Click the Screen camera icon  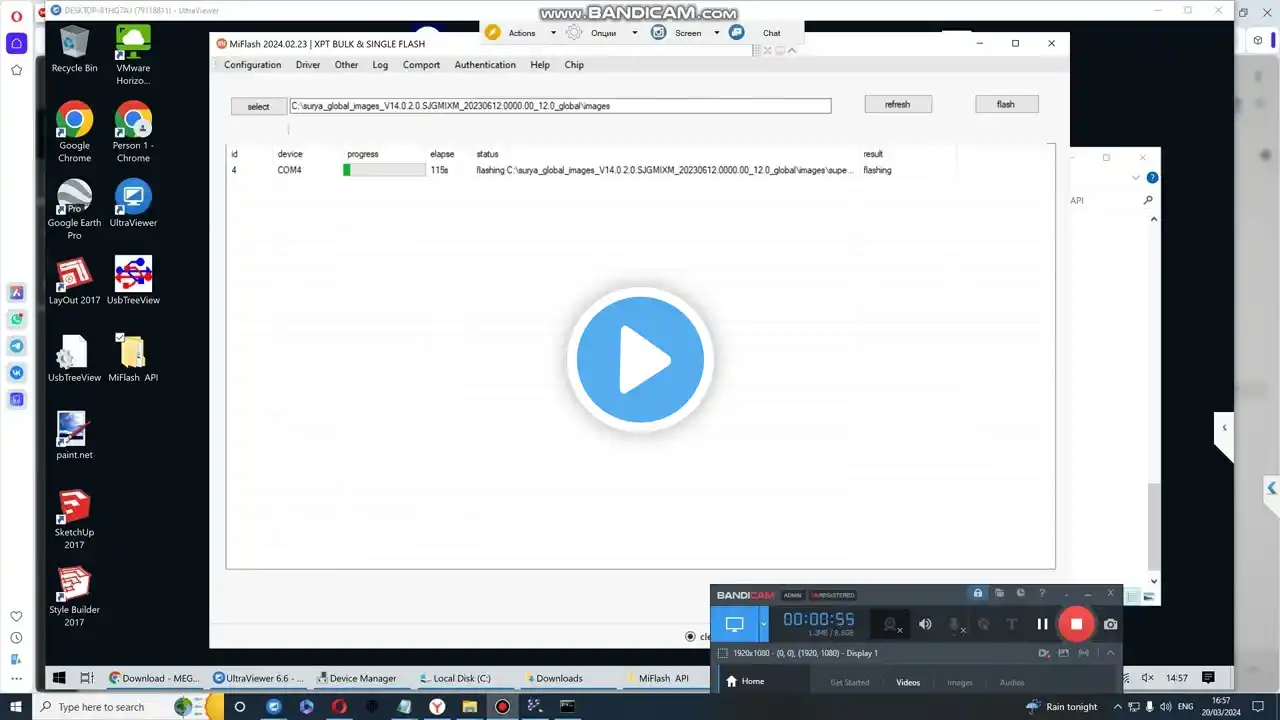(658, 32)
